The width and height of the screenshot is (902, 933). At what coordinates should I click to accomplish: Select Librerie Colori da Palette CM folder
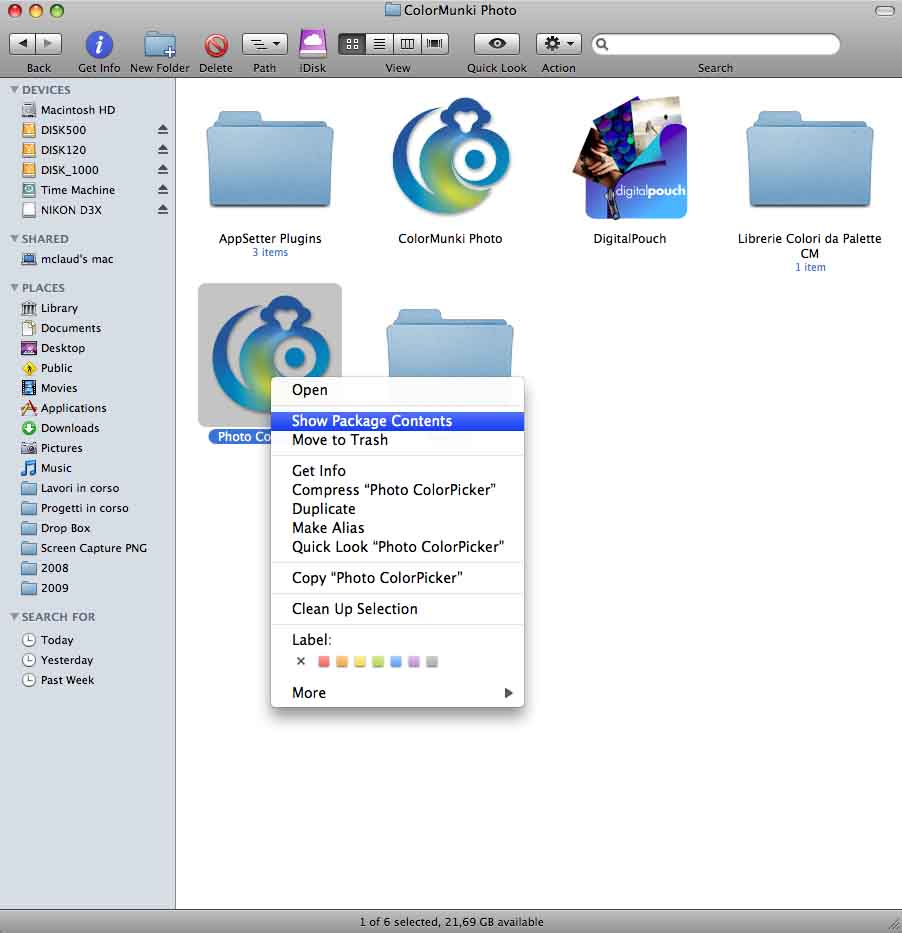tap(810, 159)
